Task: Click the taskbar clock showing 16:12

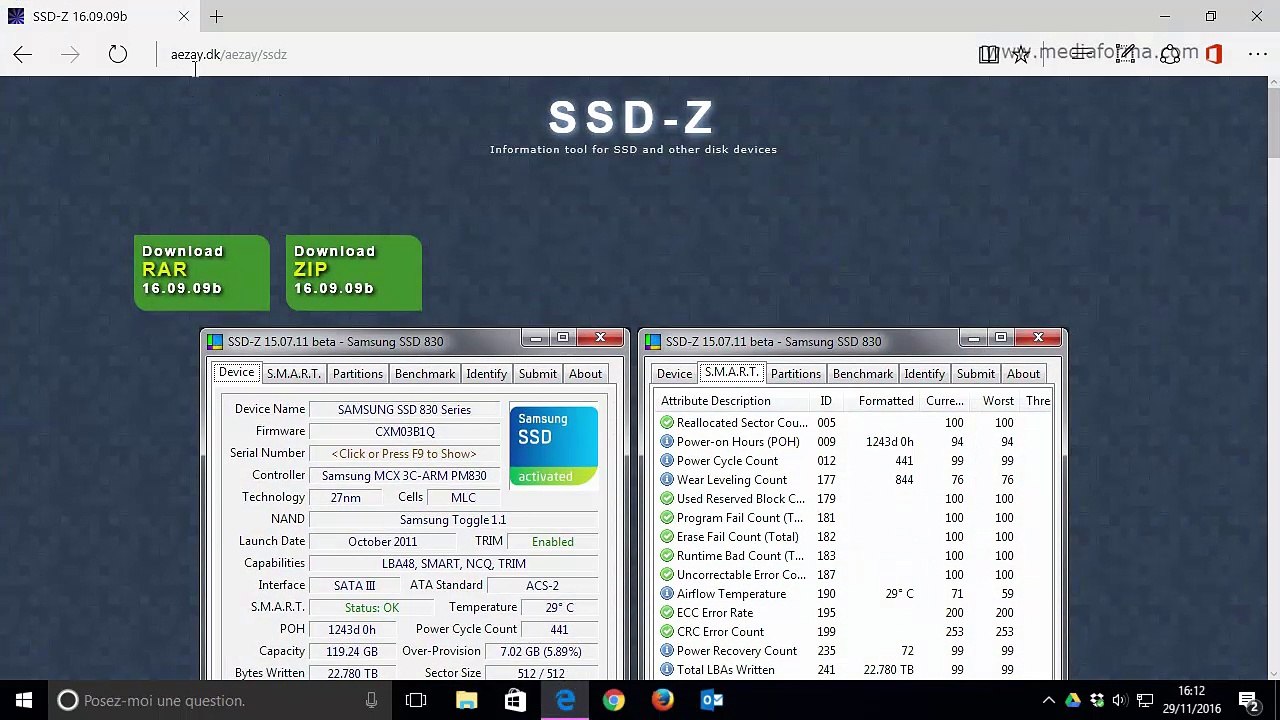Action: pyautogui.click(x=1191, y=700)
